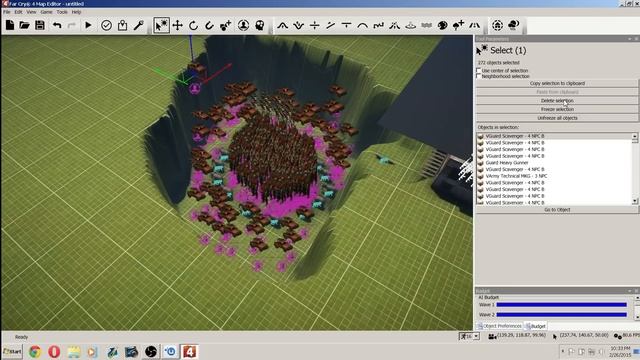Viewport: 640px width, 360px height.
Task: Select the player spawn circle icon
Action: [x=244, y=25]
